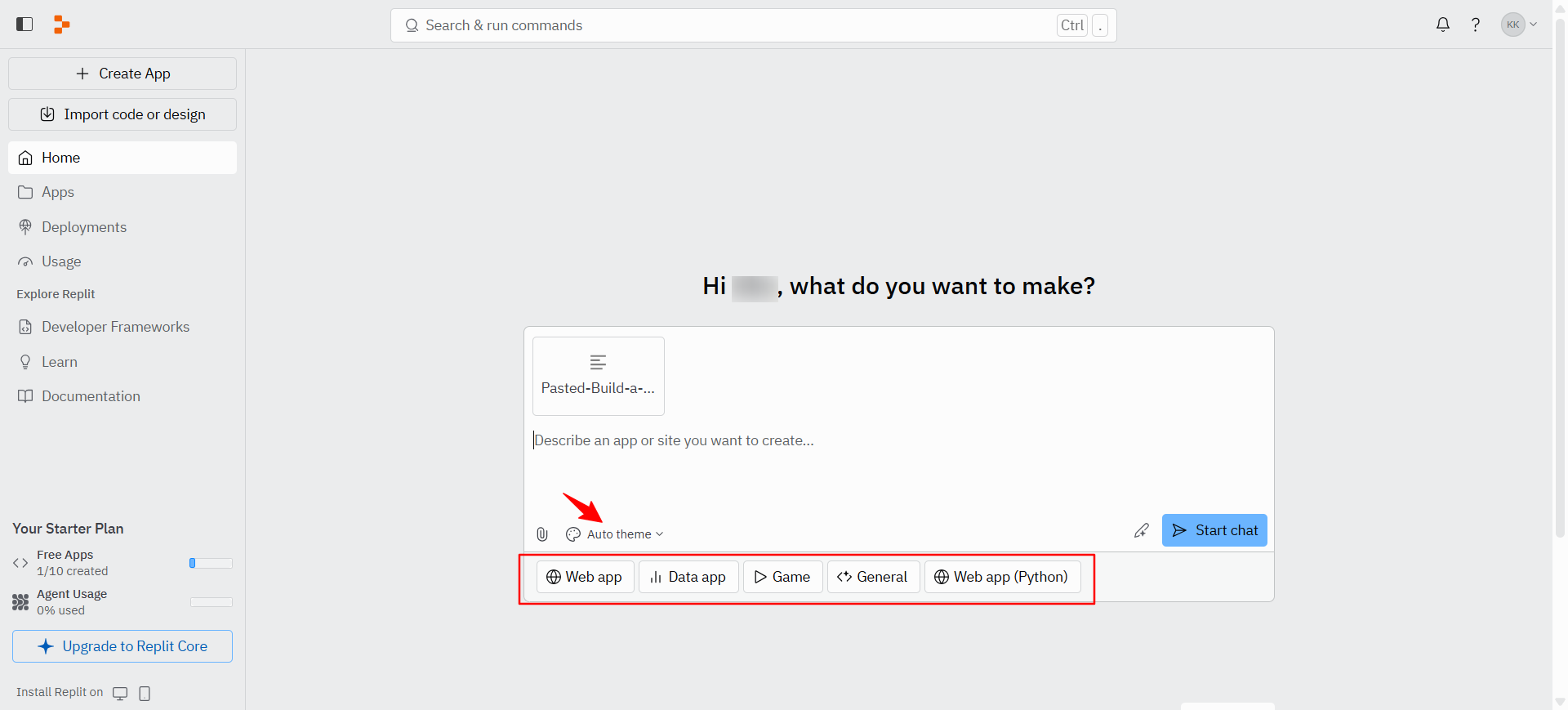The width and height of the screenshot is (1568, 710).
Task: Click the page vertical scrollbar
Action: point(1560,278)
